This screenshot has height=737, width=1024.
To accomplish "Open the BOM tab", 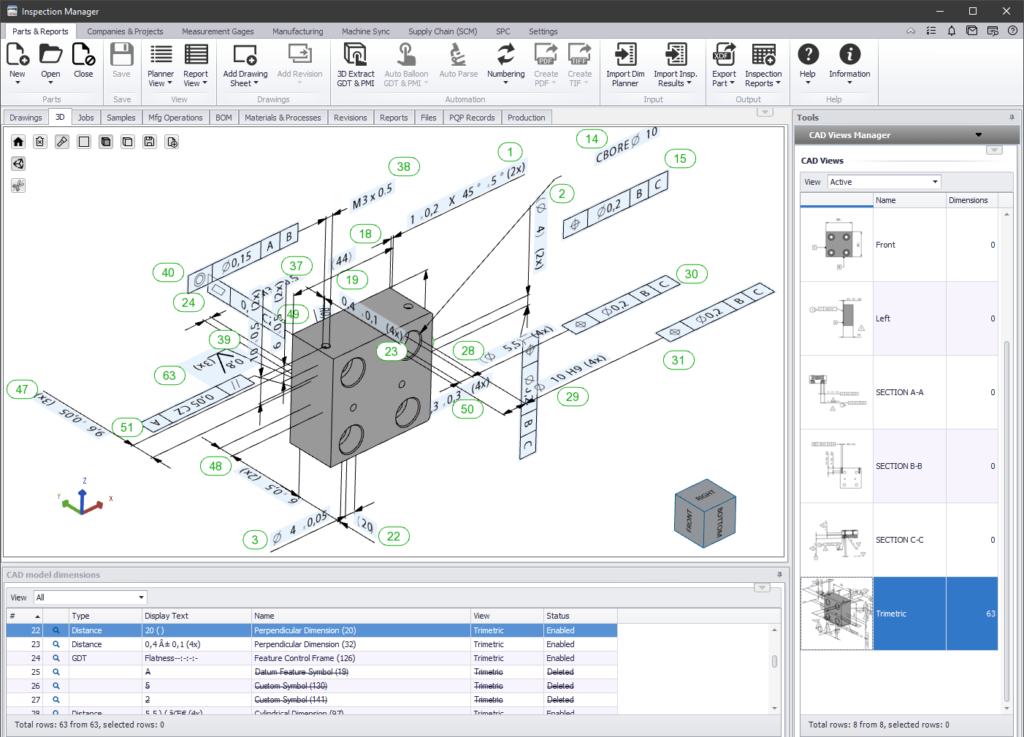I will click(x=223, y=117).
